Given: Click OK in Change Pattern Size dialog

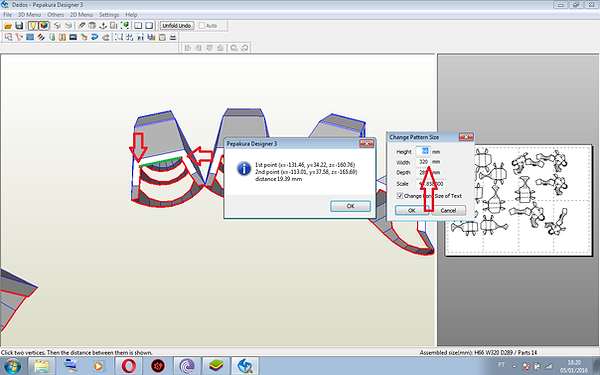Looking at the screenshot, I should tap(412, 210).
